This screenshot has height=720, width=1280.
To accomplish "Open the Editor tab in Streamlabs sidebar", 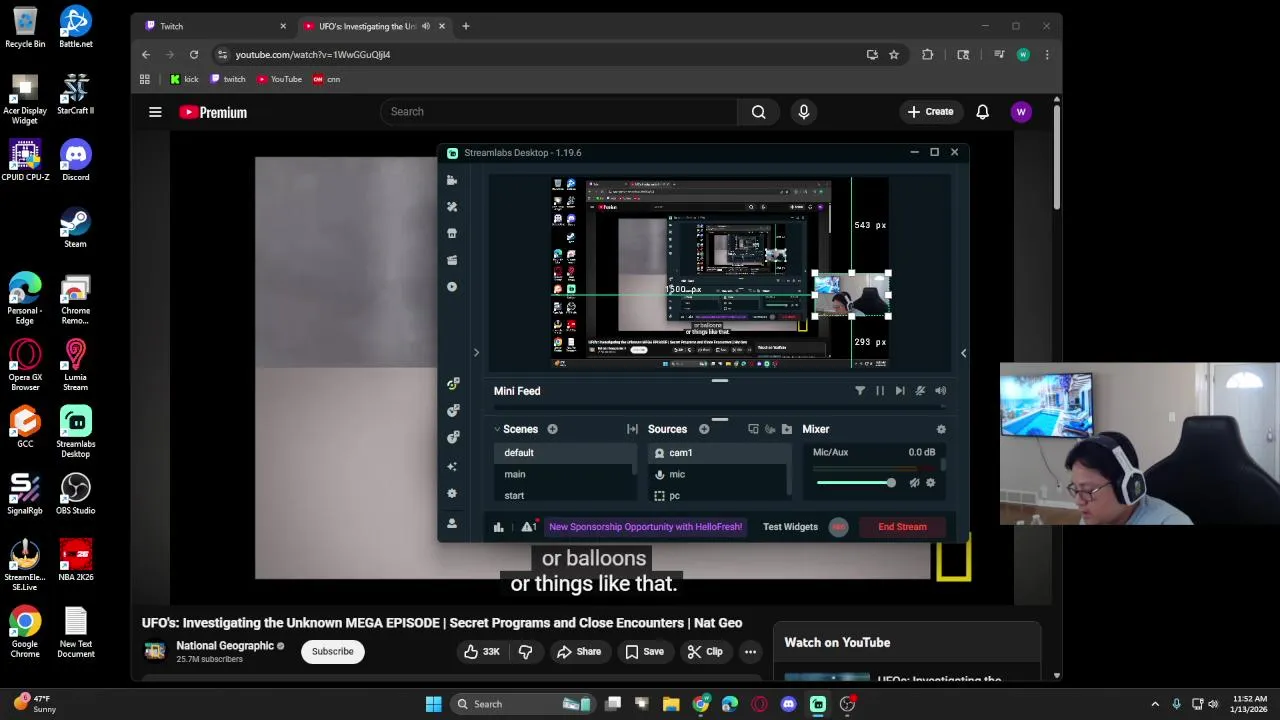I will click(452, 180).
